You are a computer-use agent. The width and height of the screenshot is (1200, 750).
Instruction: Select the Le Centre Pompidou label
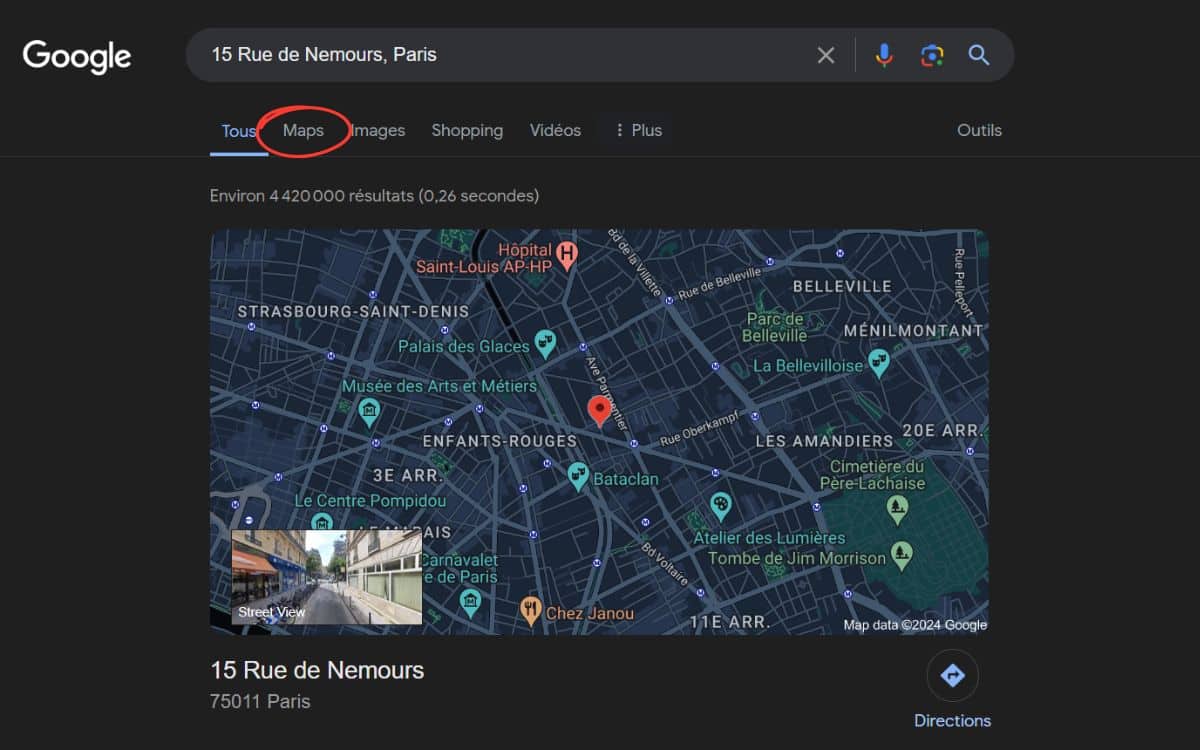368,500
